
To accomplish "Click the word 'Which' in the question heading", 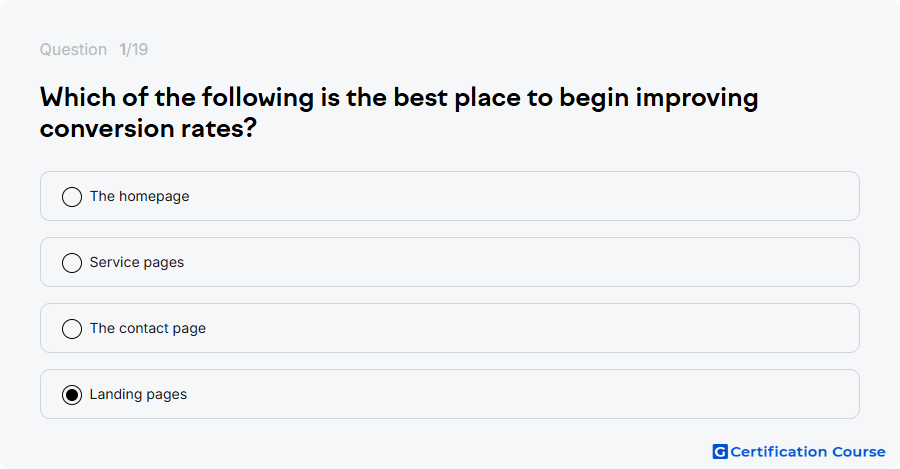I will (77, 97).
